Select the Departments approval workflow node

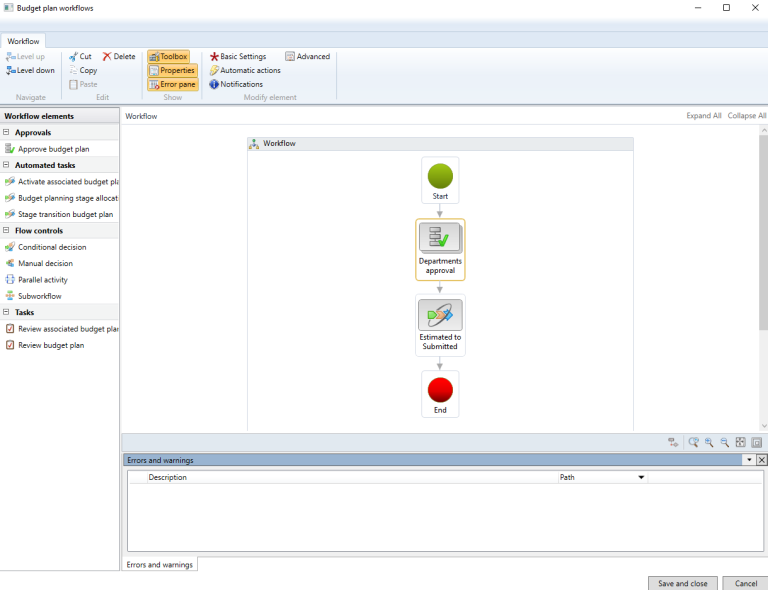click(440, 249)
